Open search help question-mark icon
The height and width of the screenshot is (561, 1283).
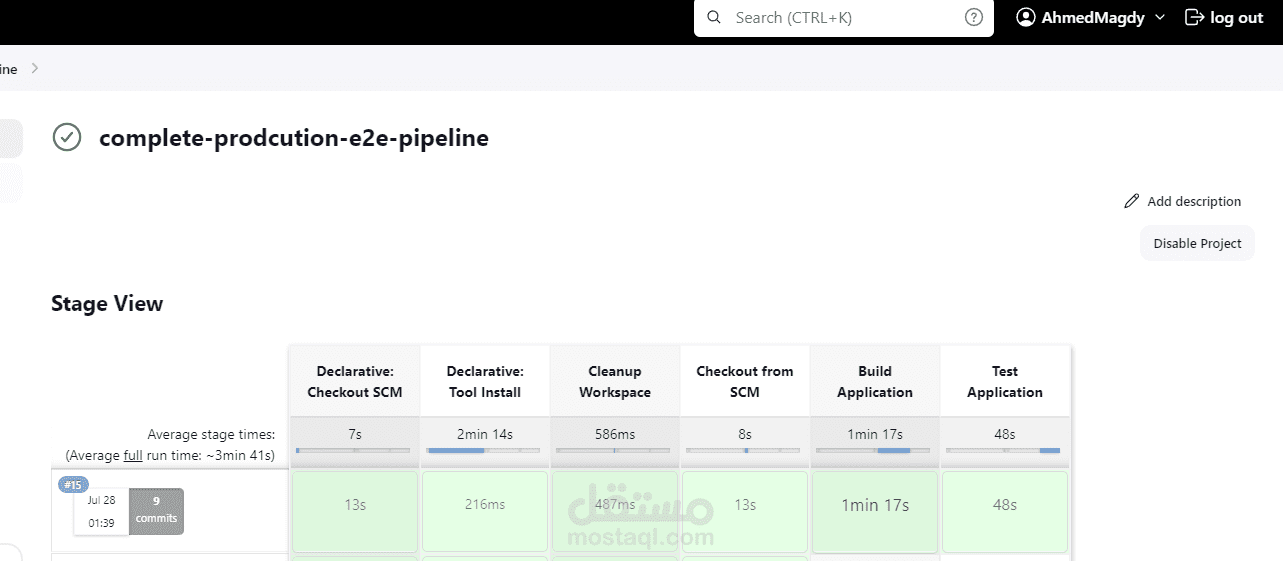[x=973, y=17]
